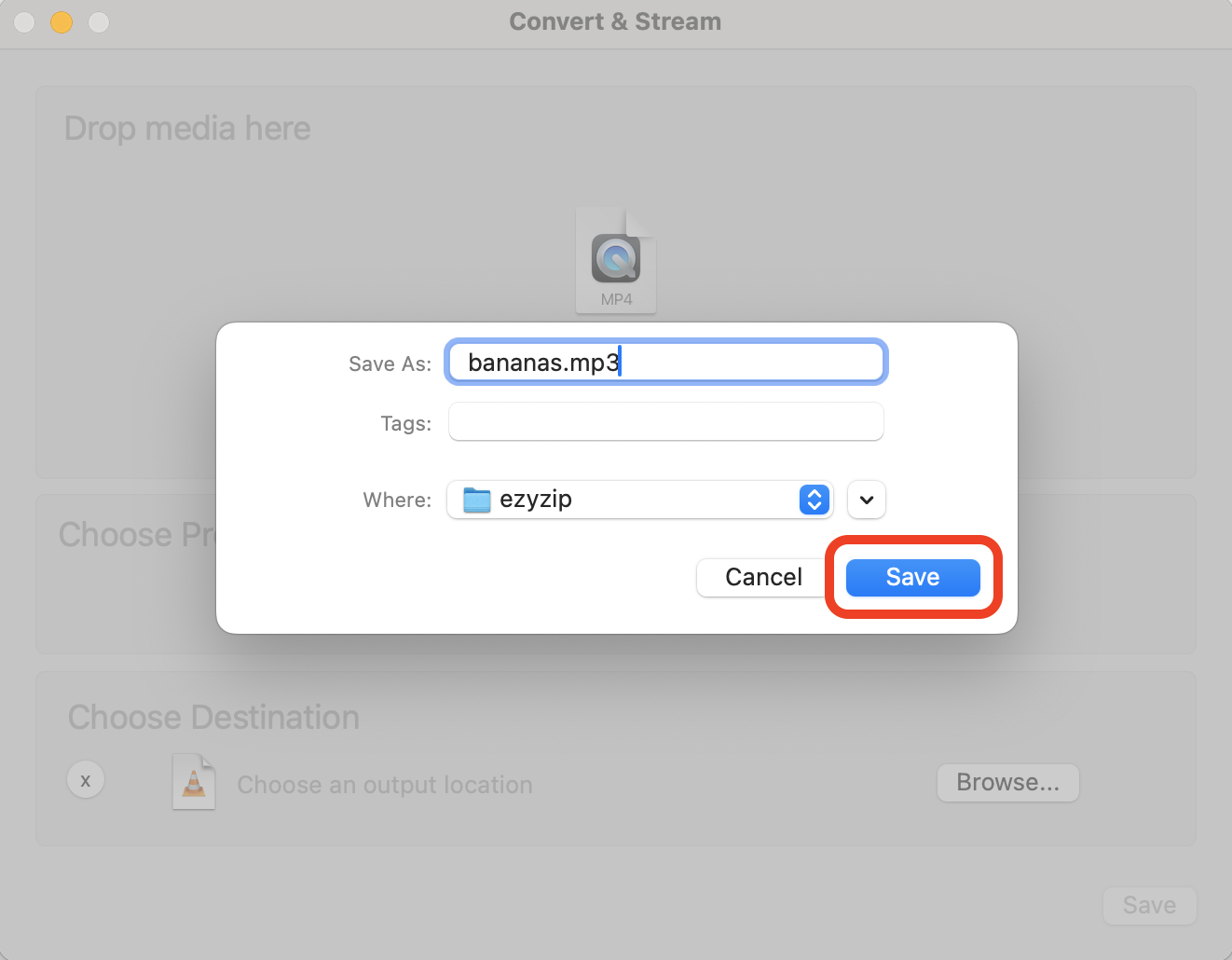Click the blue folder icon beside ezyzip
Screen dimensions: 1232x960
pyautogui.click(x=475, y=500)
